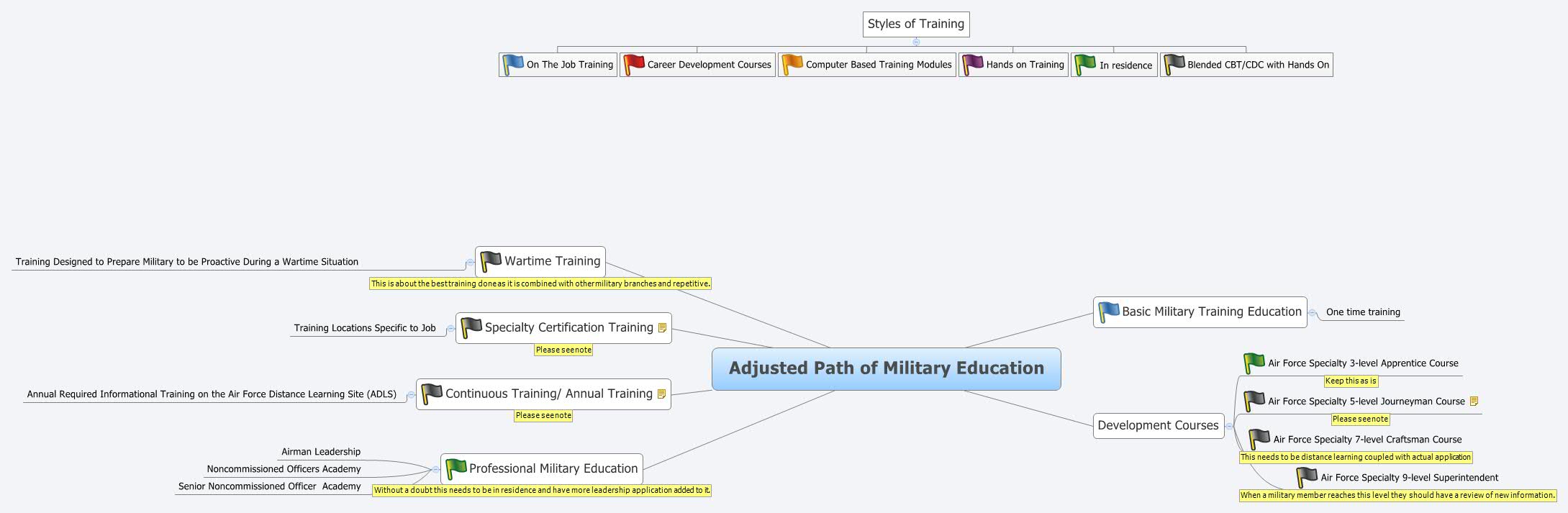Viewport: 1568px width, 513px height.
Task: Select the Airman Leadership subtopic
Action: (321, 452)
